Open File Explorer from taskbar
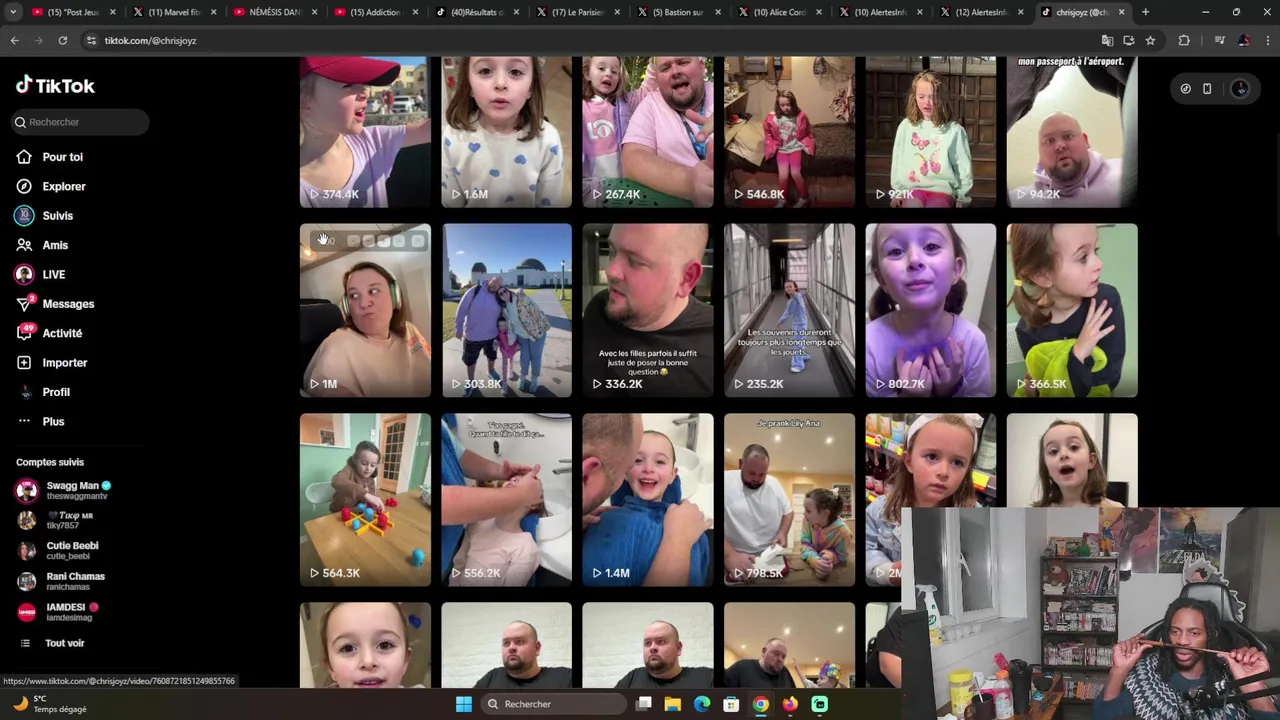This screenshot has width=1280, height=720. pyautogui.click(x=673, y=704)
